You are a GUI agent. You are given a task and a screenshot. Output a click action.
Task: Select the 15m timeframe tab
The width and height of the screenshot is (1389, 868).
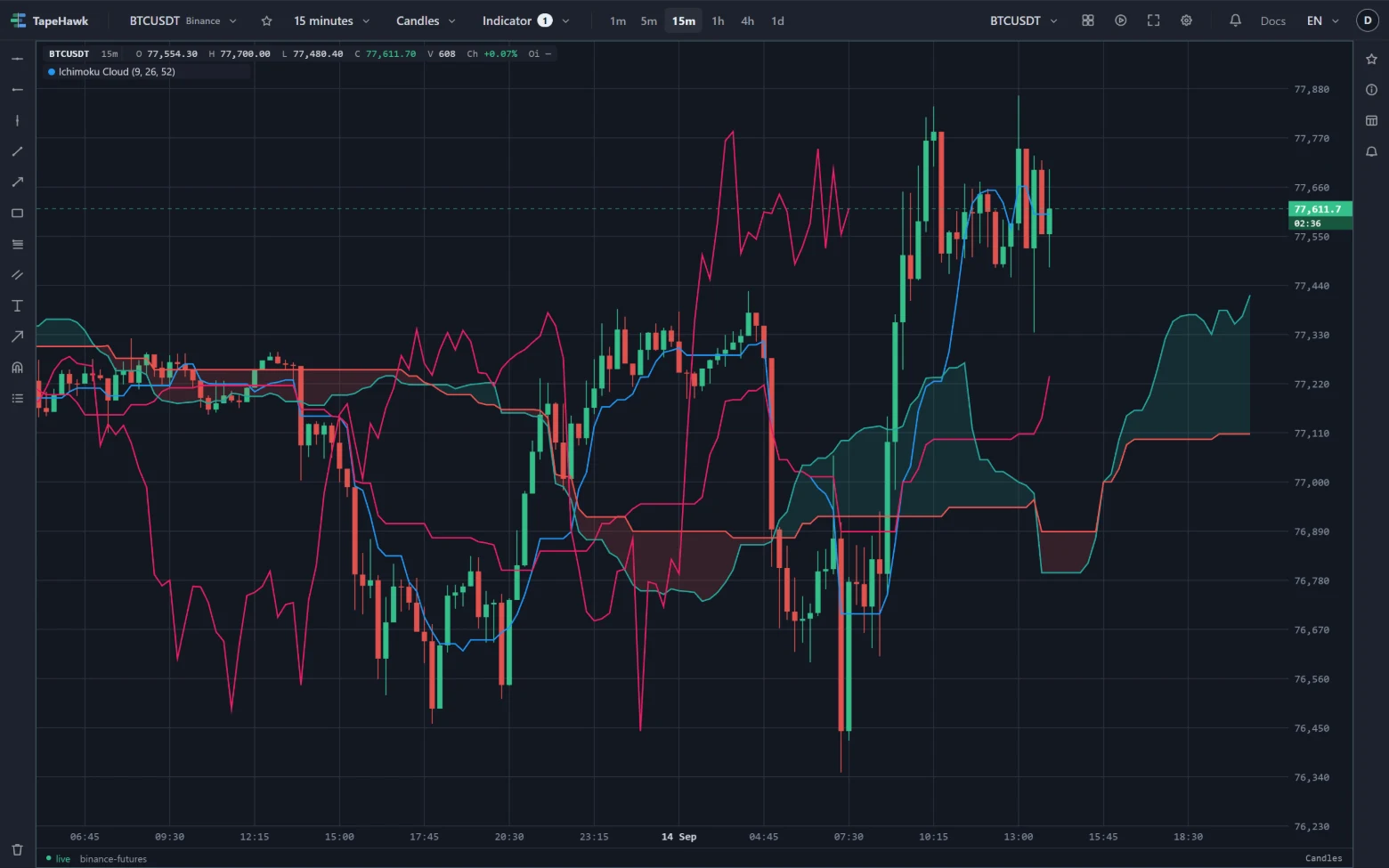(x=684, y=20)
